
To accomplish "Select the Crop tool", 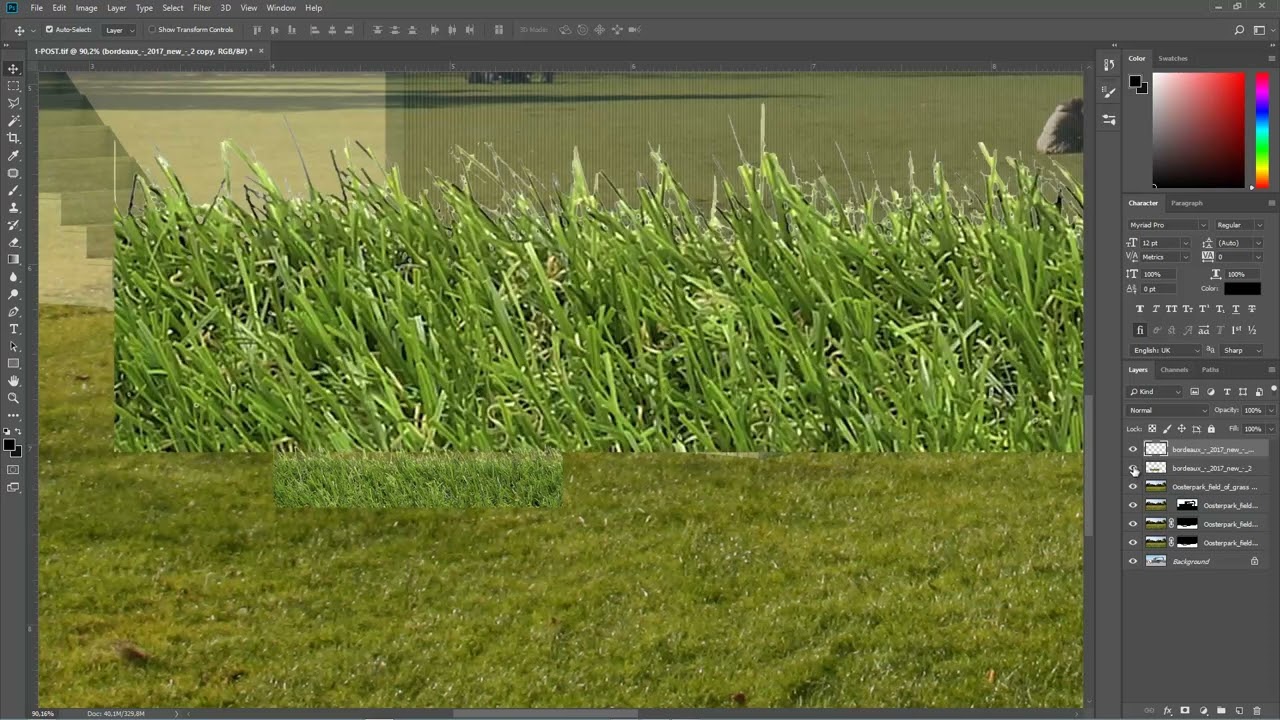I will (x=13, y=138).
